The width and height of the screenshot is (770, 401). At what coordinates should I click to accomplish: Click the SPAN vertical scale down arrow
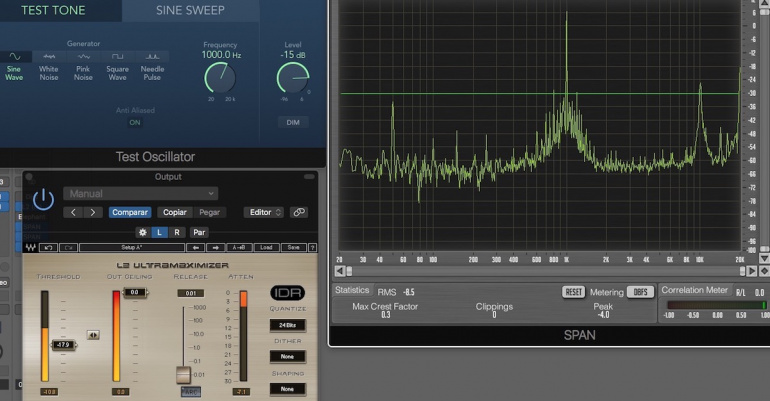pos(764,258)
